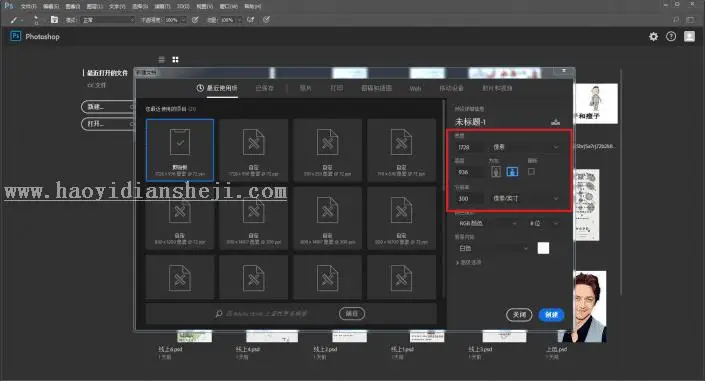Select the Brush tool icon in options bar
The width and height of the screenshot is (705, 381).
[14, 20]
